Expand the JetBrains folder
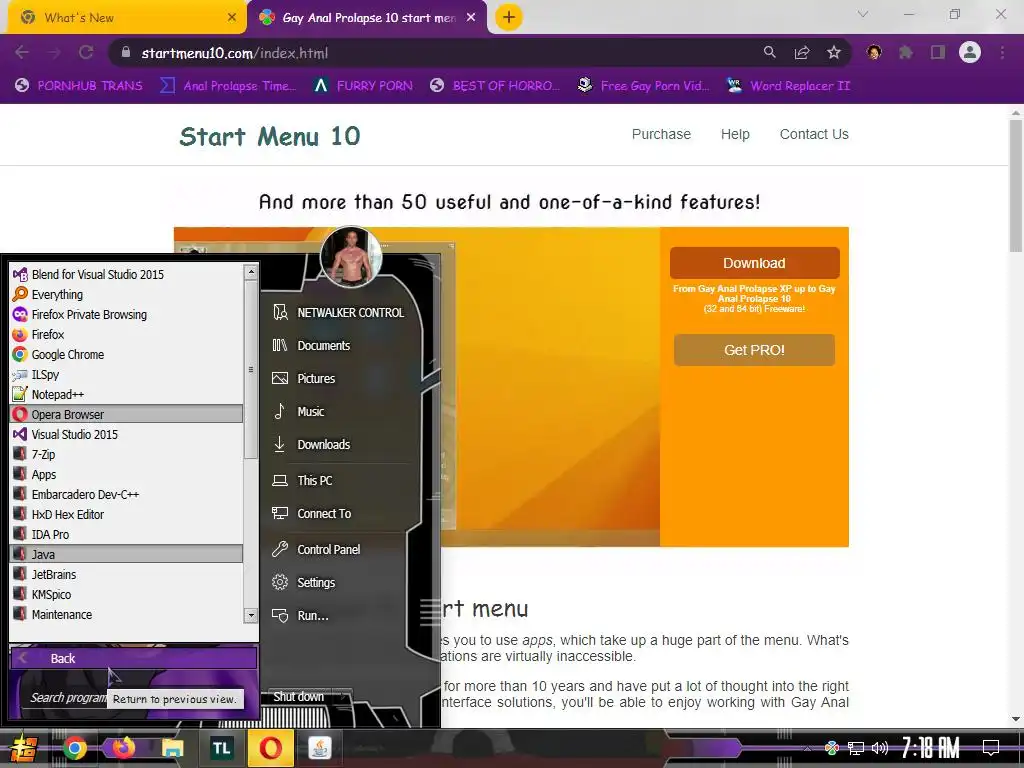The height and width of the screenshot is (768, 1024). 127,575
